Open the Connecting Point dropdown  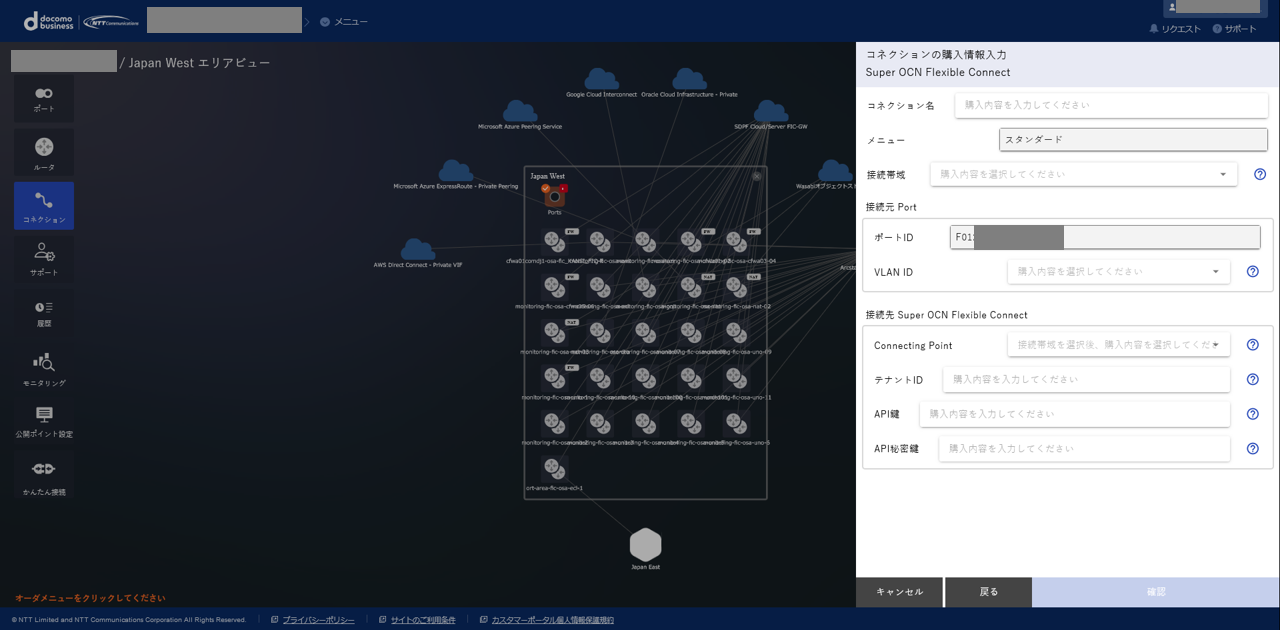[x=1118, y=345]
